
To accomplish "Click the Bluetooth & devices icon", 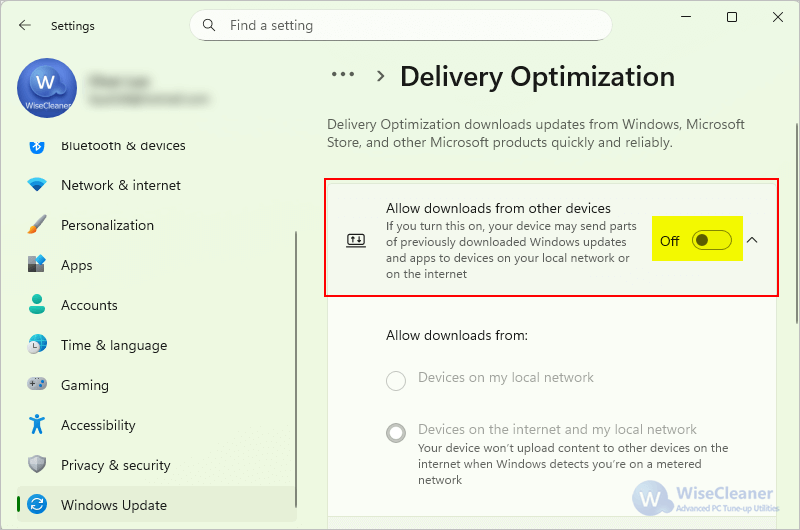I will click(x=37, y=146).
